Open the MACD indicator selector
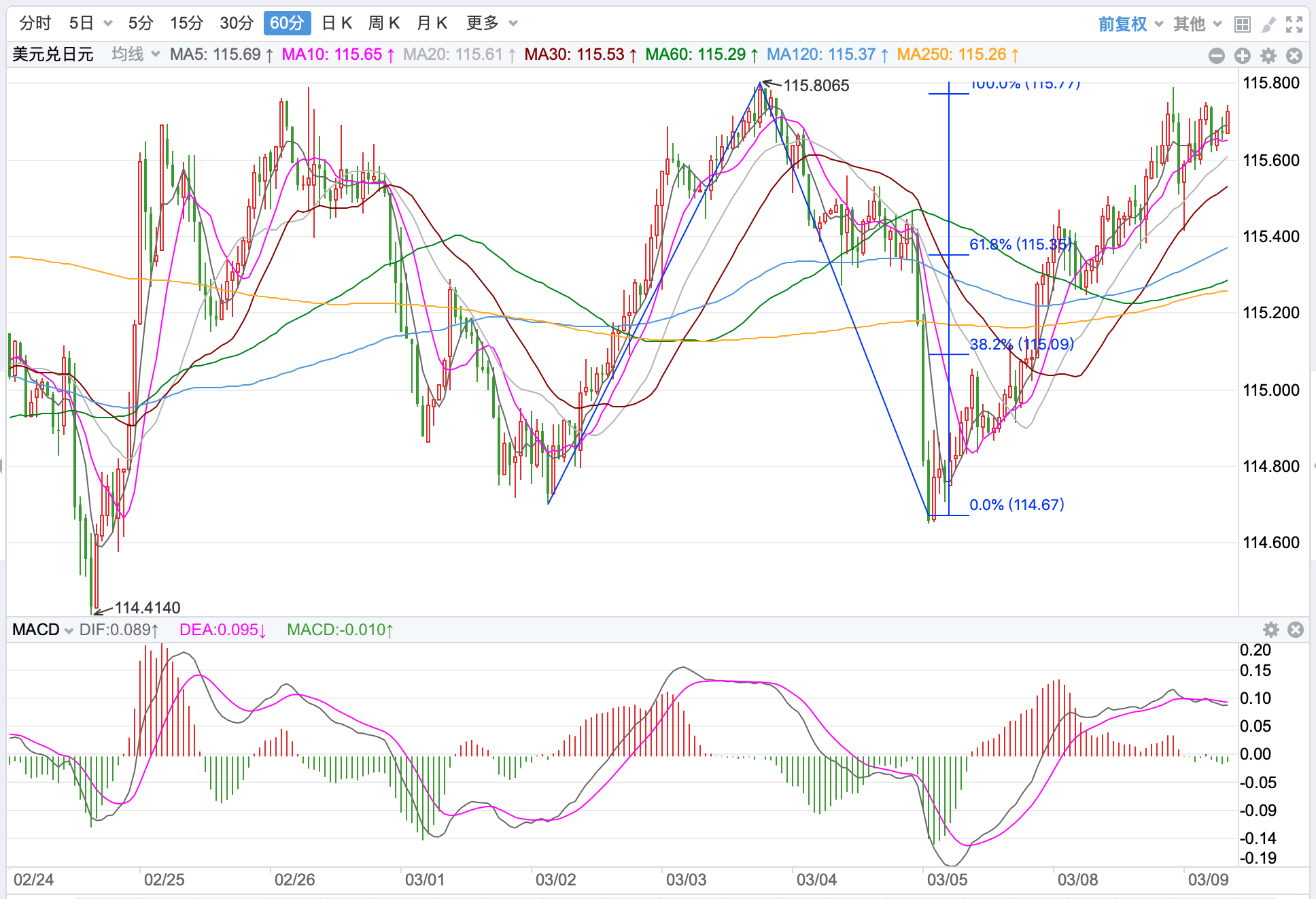Screen dimensions: 1316x899 click(42, 630)
